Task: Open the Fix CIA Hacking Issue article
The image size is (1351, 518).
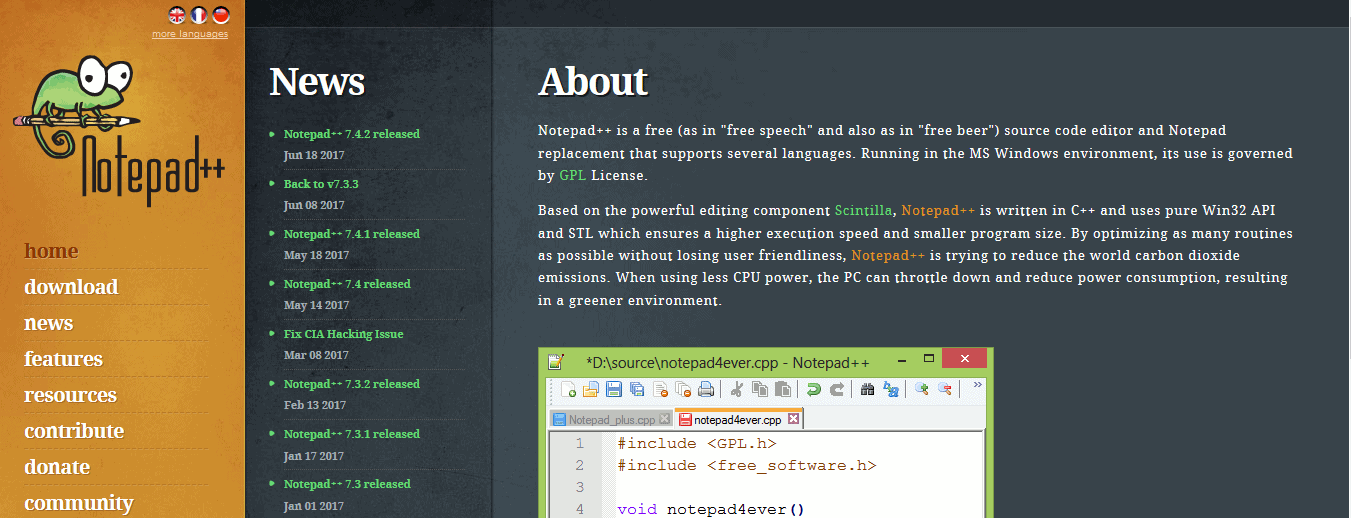Action: (344, 334)
